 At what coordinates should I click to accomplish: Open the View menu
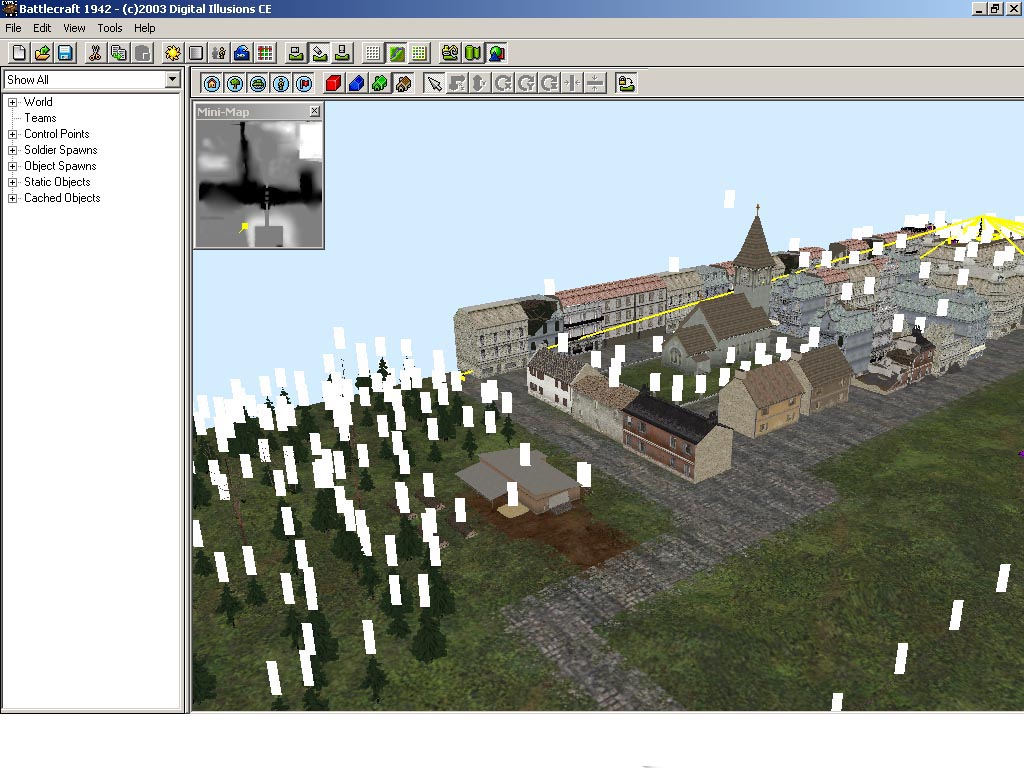(x=74, y=28)
